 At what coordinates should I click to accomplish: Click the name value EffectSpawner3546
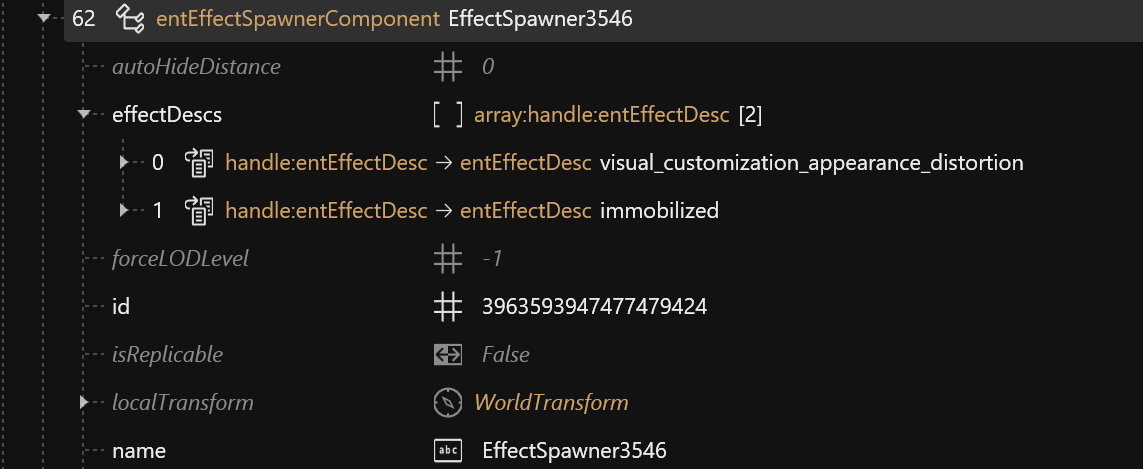tap(574, 451)
